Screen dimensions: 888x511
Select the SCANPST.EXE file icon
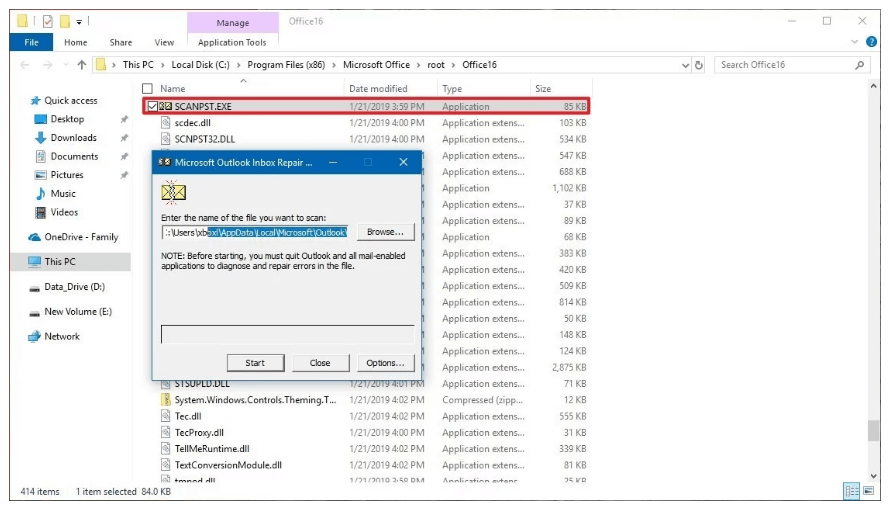[165, 107]
